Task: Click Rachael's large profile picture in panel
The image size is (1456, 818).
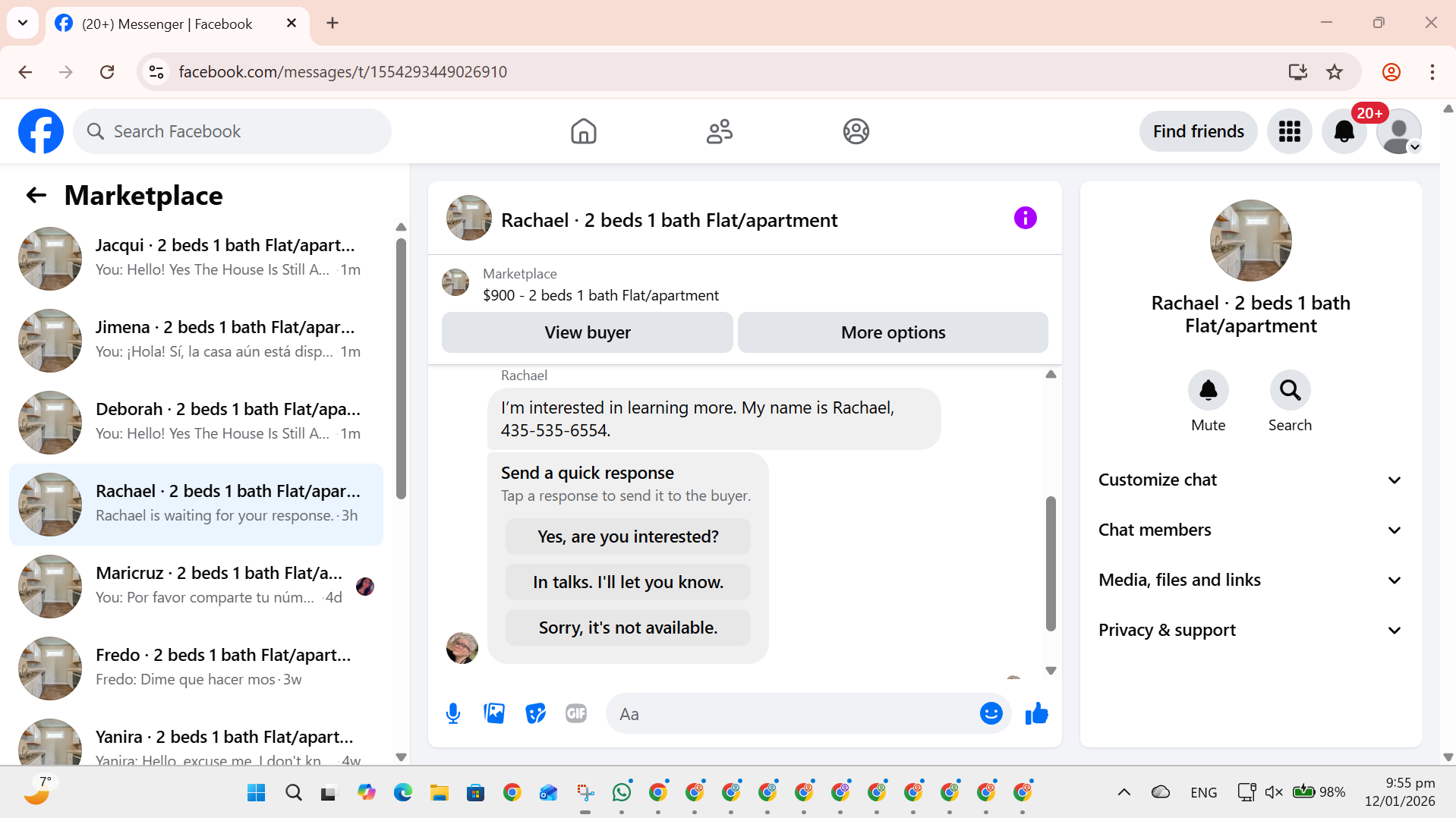Action: click(1250, 241)
